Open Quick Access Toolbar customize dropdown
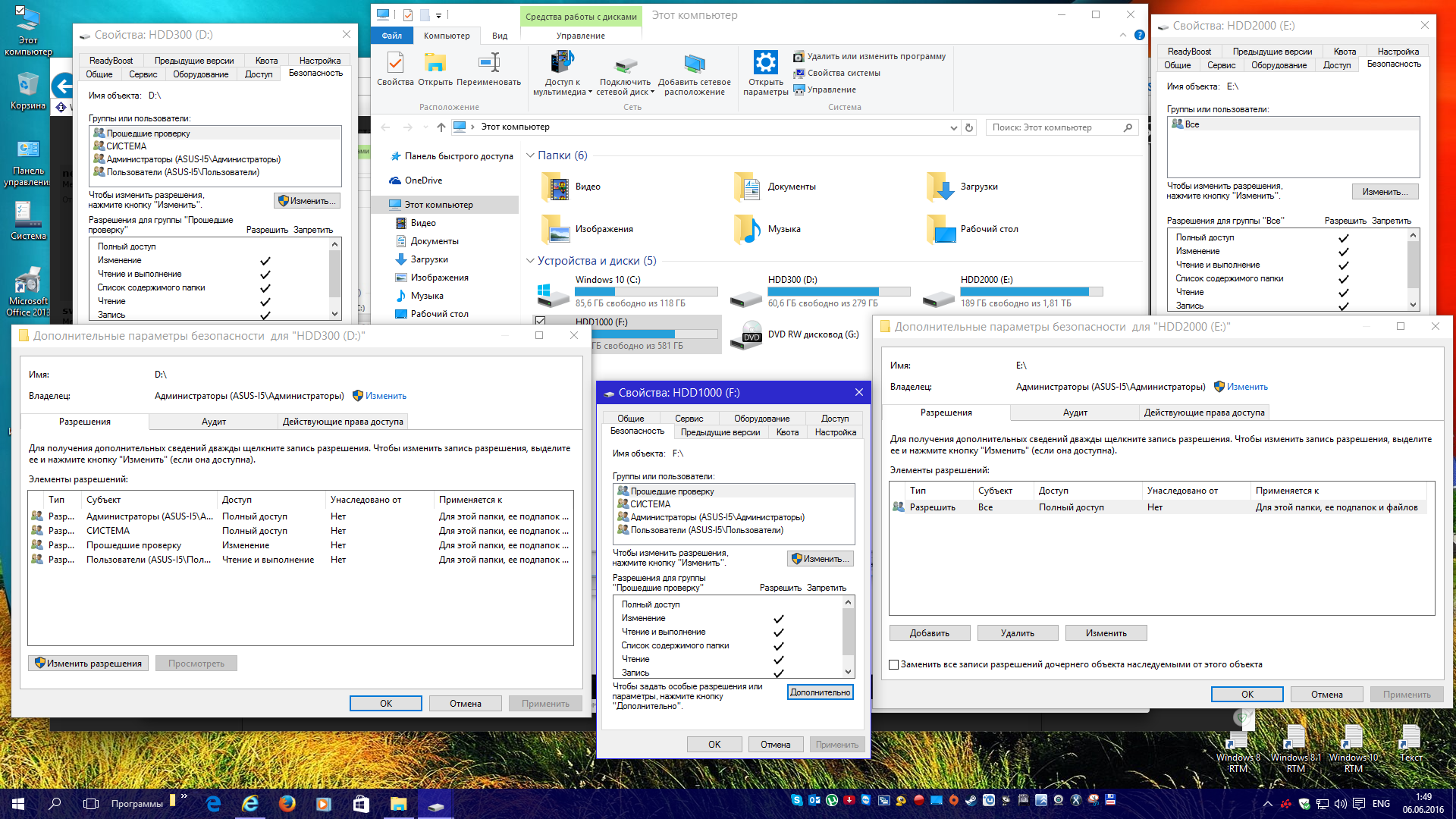This screenshot has height=819, width=1456. point(438,15)
